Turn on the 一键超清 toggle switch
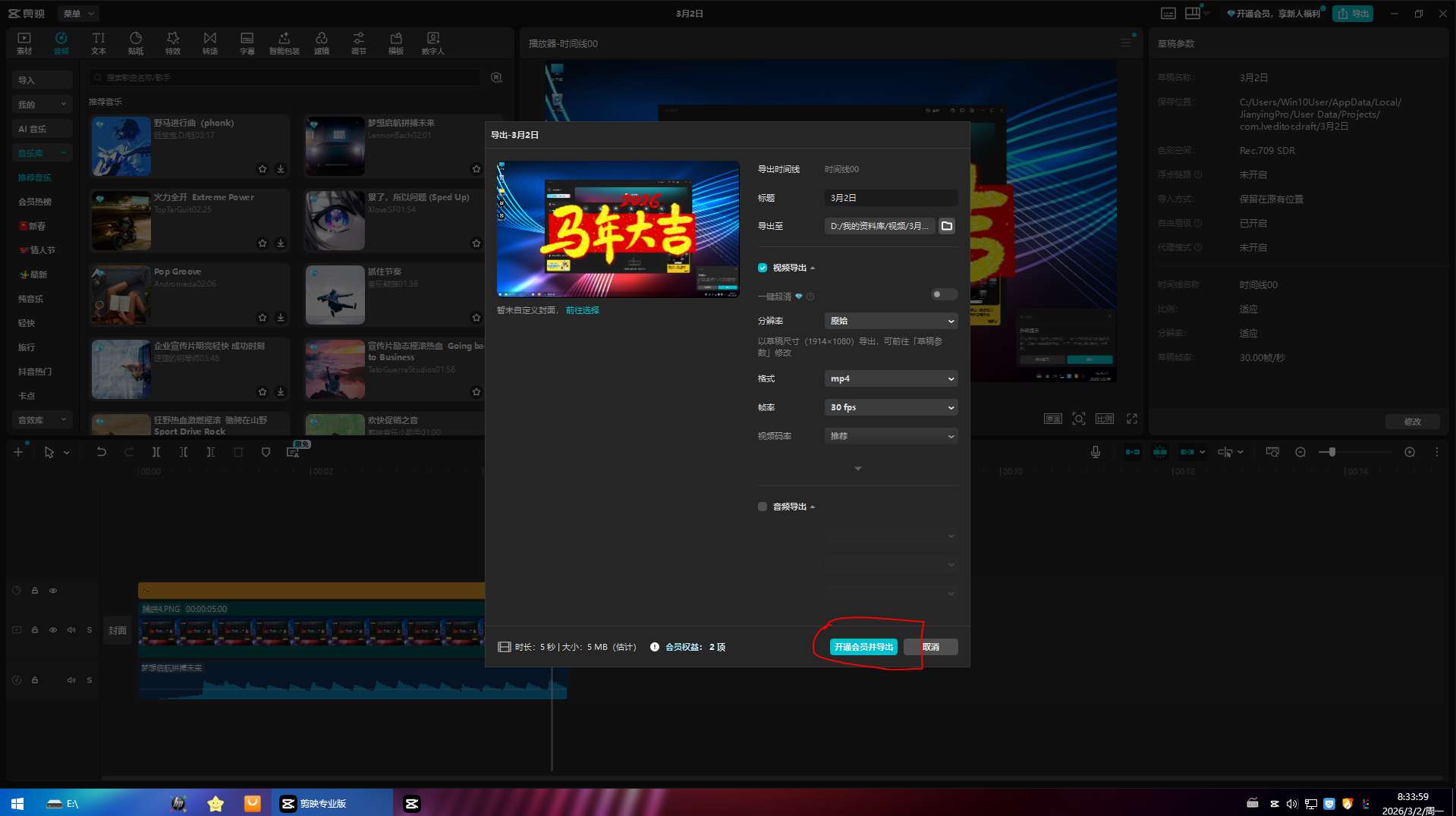 tap(944, 295)
